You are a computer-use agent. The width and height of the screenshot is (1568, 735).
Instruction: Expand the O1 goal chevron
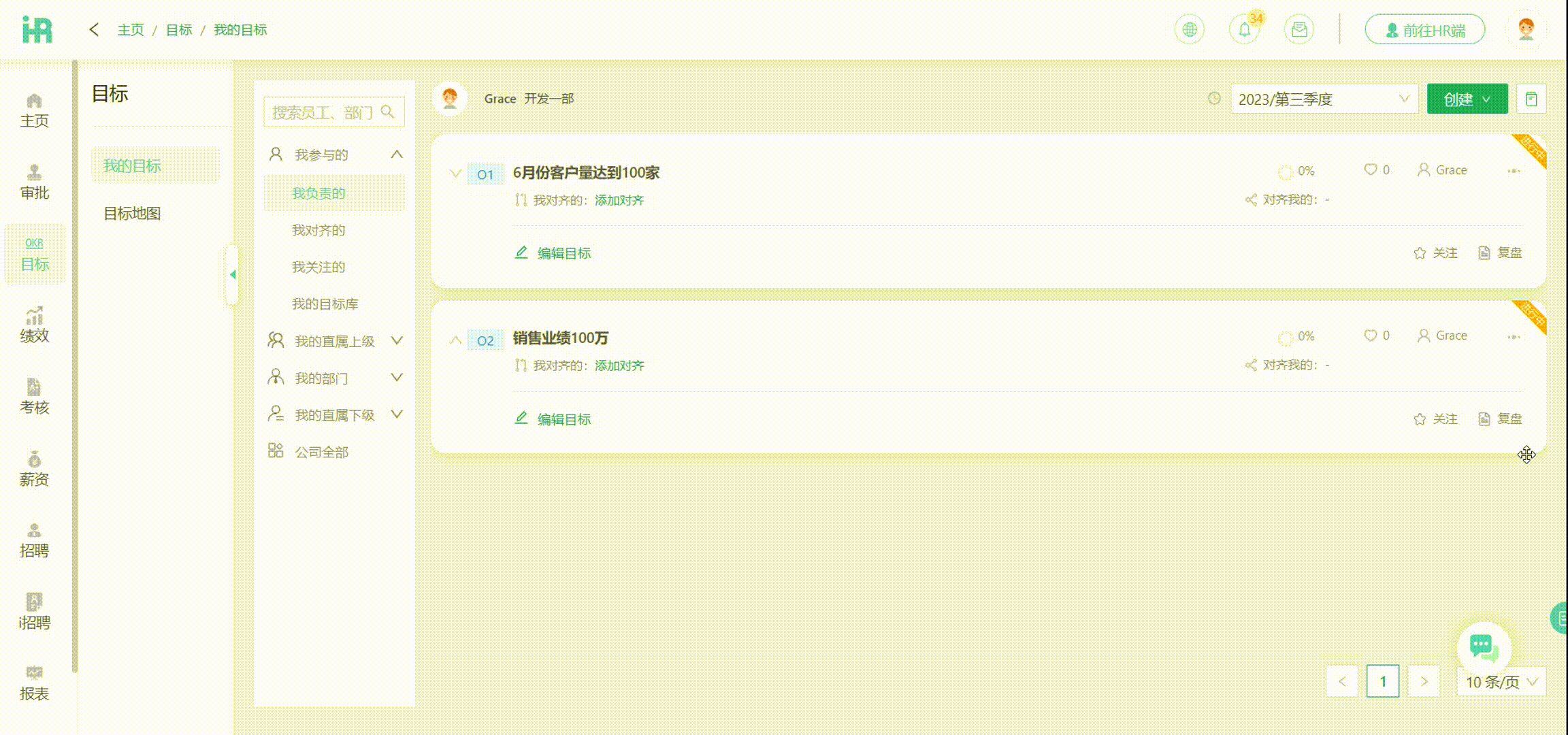click(456, 174)
